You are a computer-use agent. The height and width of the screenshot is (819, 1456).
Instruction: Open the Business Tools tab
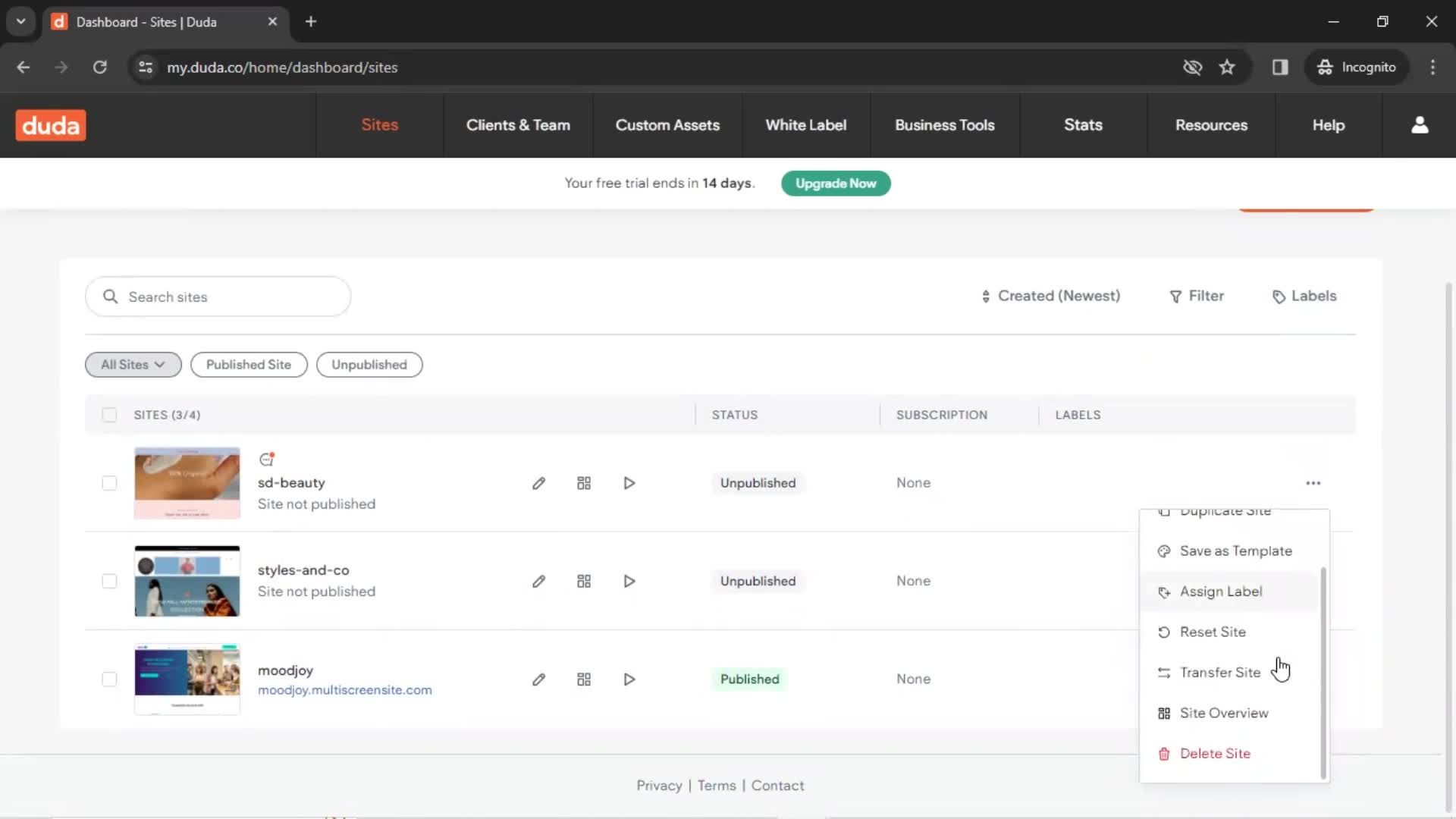tap(945, 125)
